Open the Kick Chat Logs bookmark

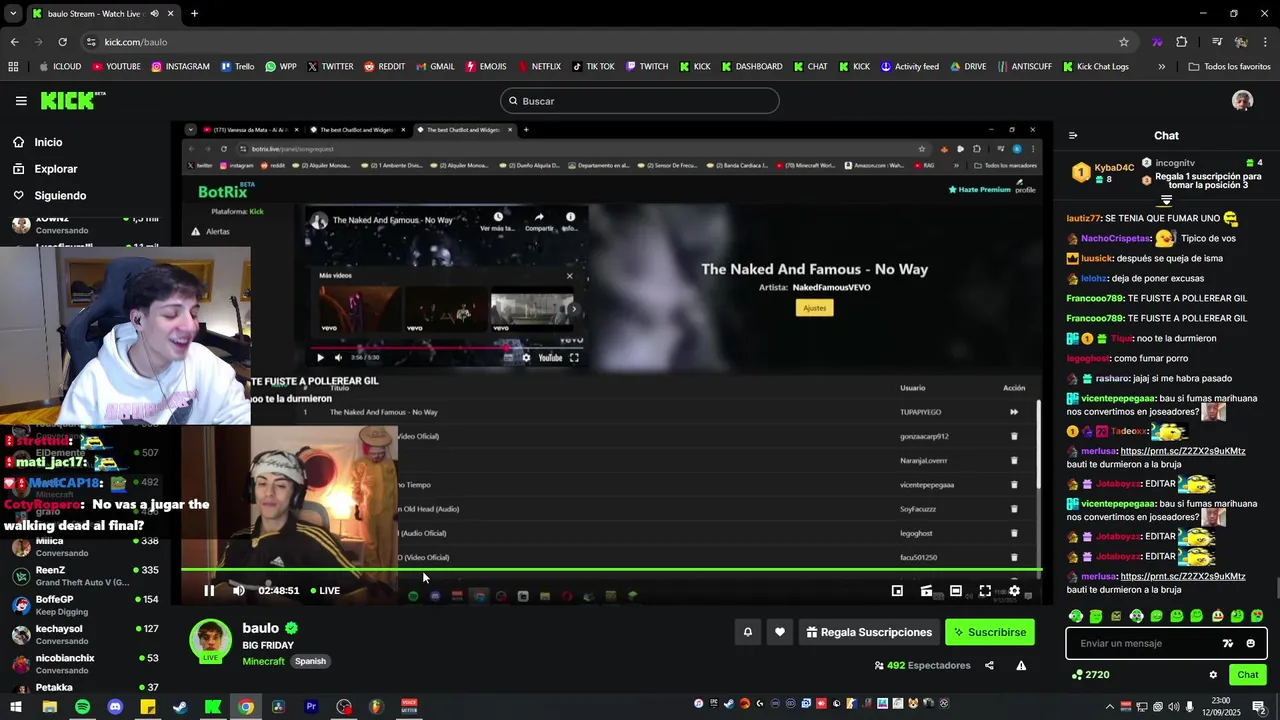coord(1095,67)
